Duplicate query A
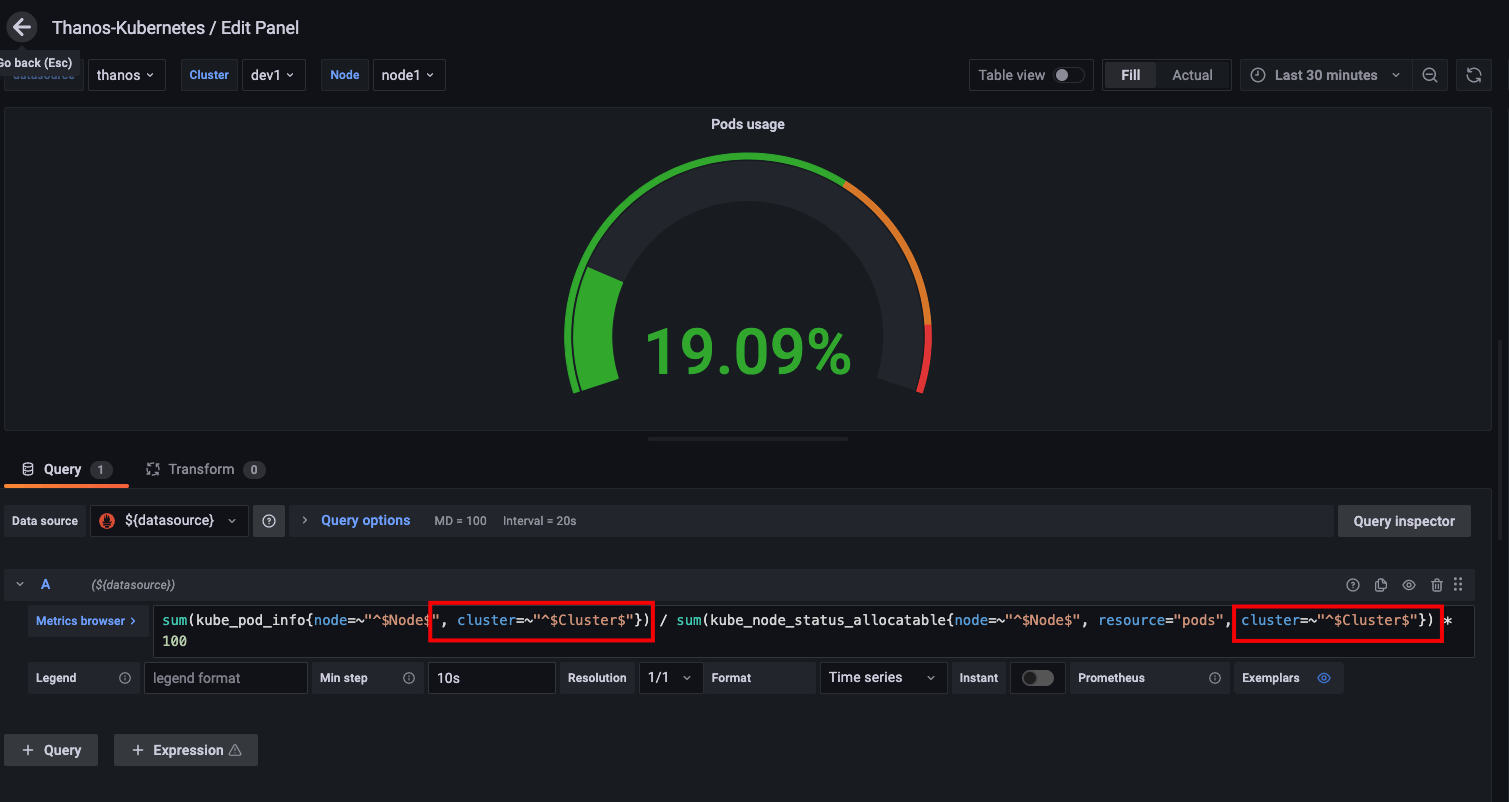1509x802 pixels. point(1381,585)
